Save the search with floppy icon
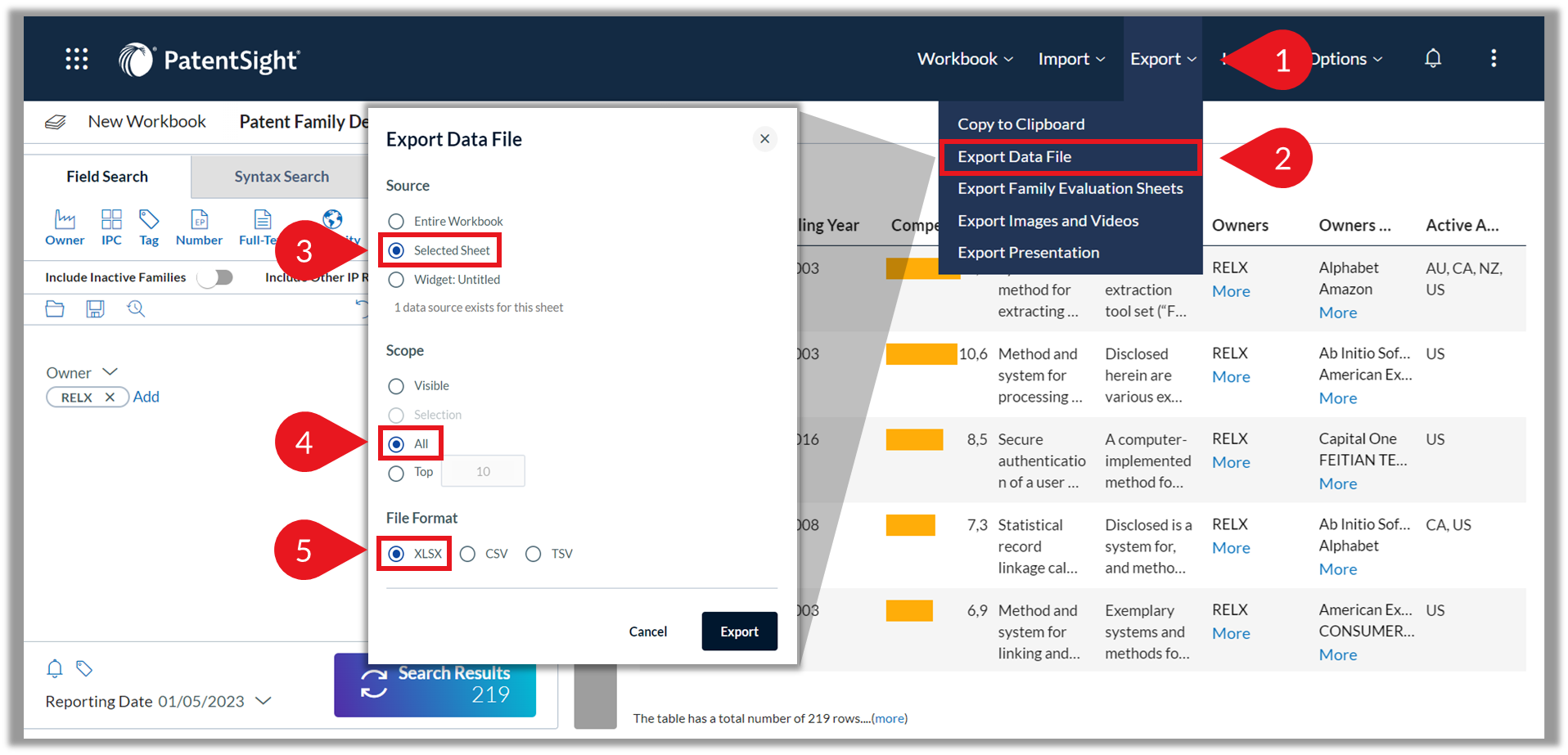 [95, 309]
